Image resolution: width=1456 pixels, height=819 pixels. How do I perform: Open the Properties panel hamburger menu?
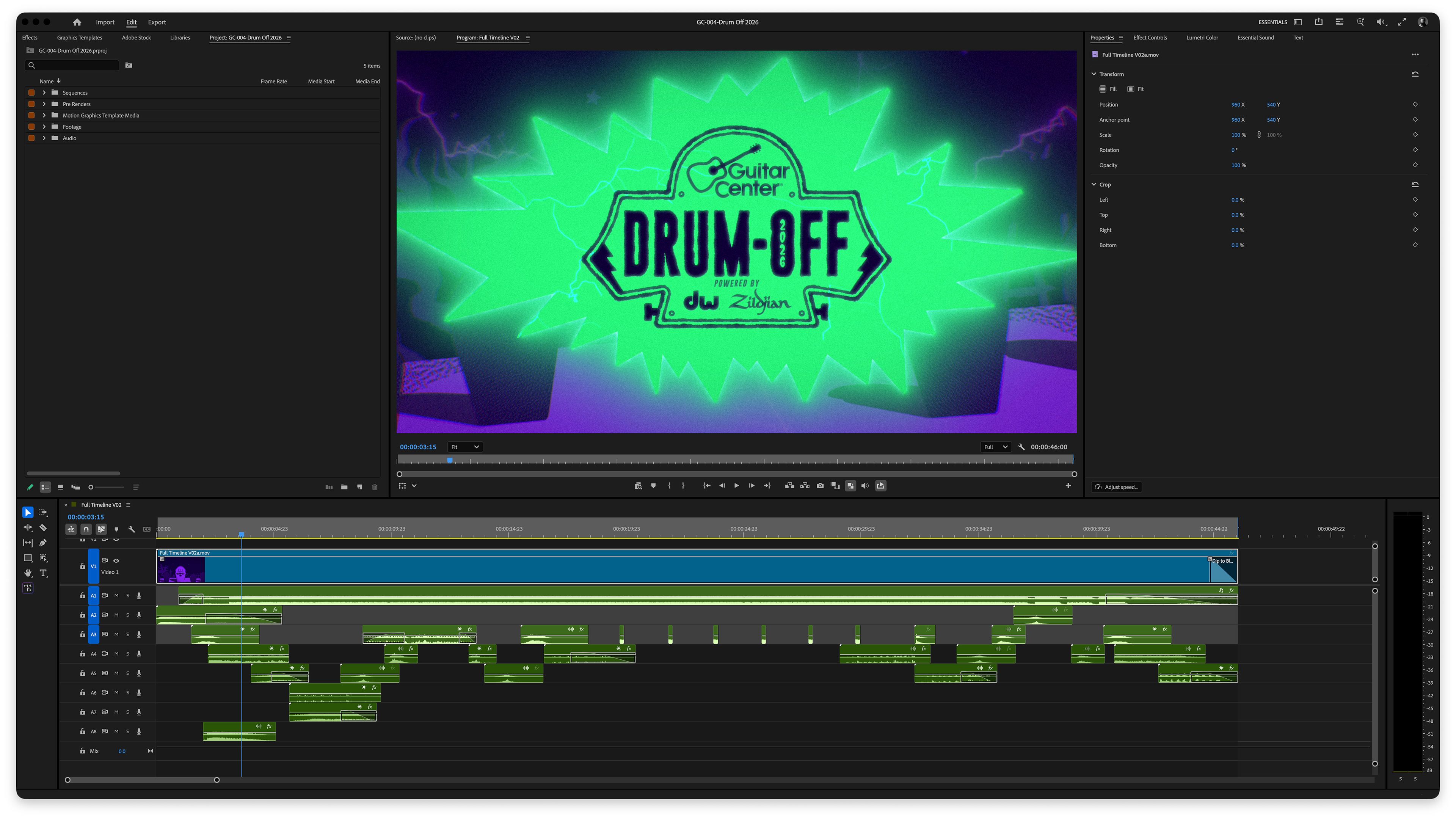(1121, 38)
